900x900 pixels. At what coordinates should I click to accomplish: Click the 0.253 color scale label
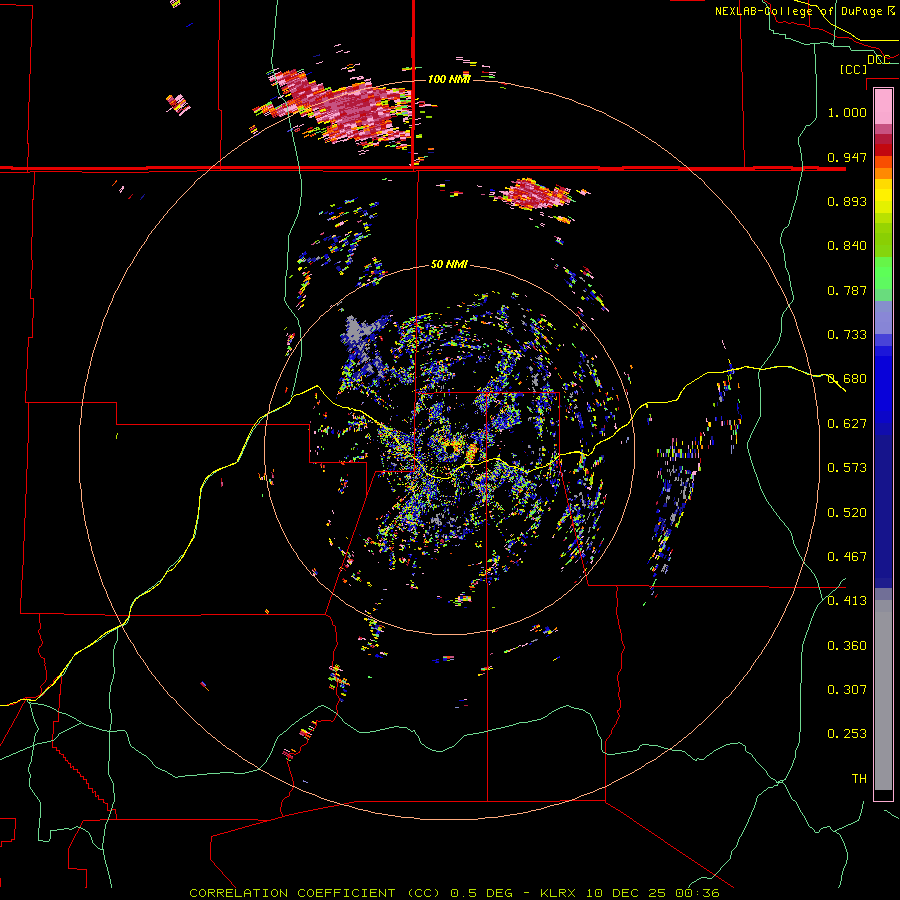tap(847, 734)
